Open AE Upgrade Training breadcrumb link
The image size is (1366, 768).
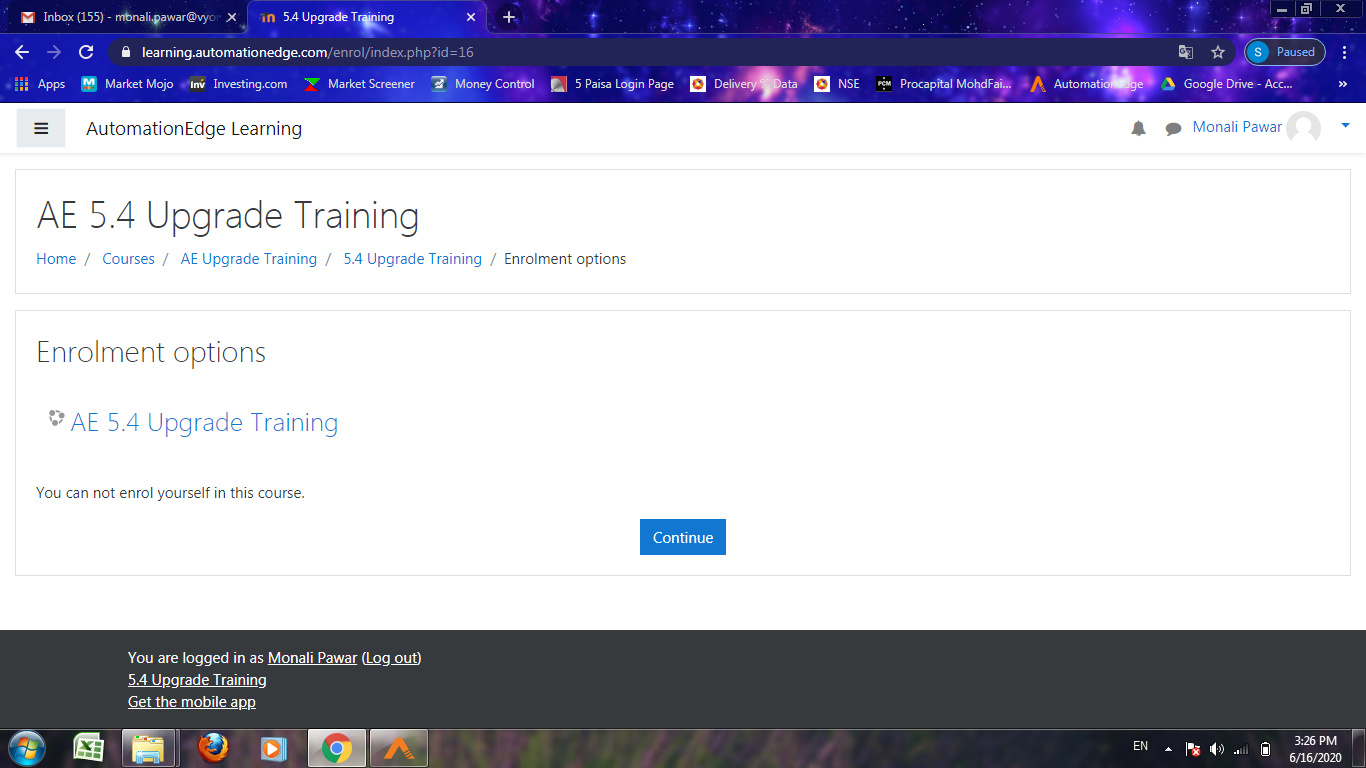click(248, 259)
